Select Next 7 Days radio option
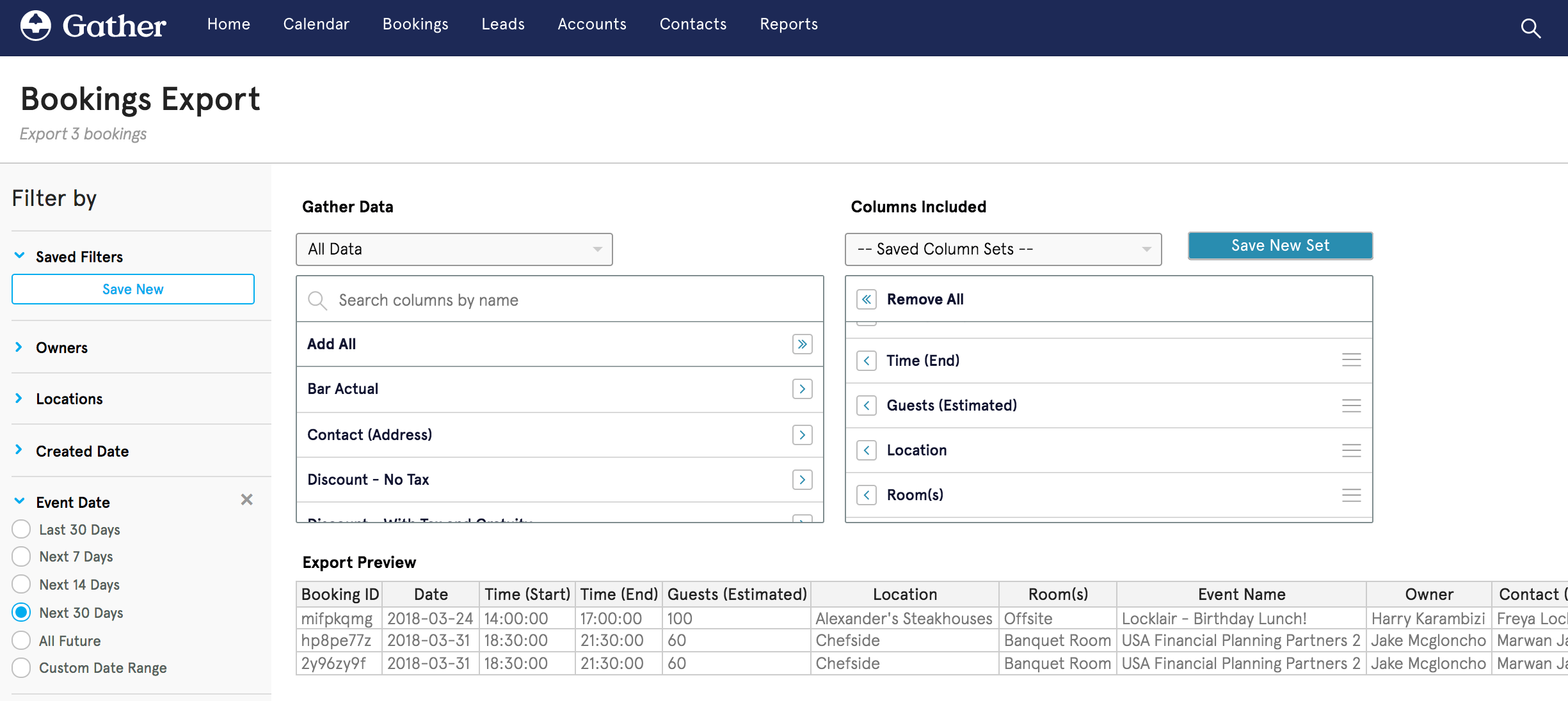Image resolution: width=1568 pixels, height=701 pixels. 21,556
